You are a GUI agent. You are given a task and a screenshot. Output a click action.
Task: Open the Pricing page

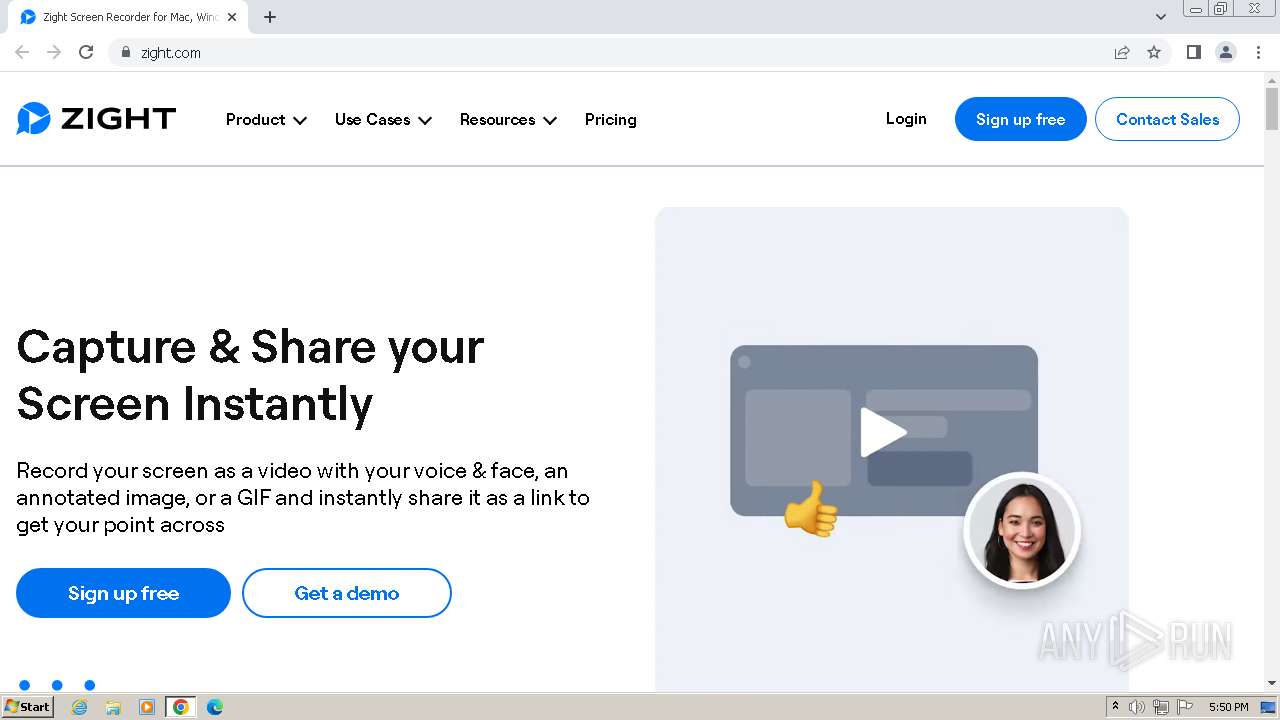pos(611,119)
